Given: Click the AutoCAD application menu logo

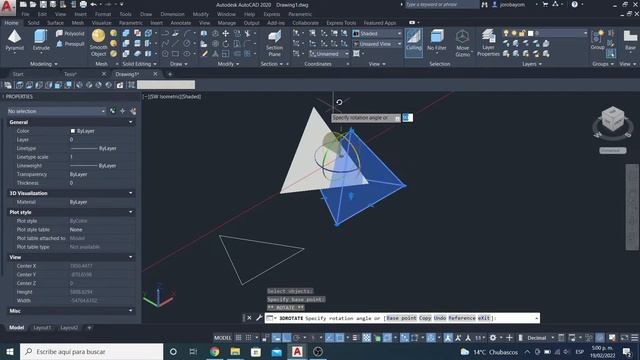Looking at the screenshot, I should (x=7, y=7).
